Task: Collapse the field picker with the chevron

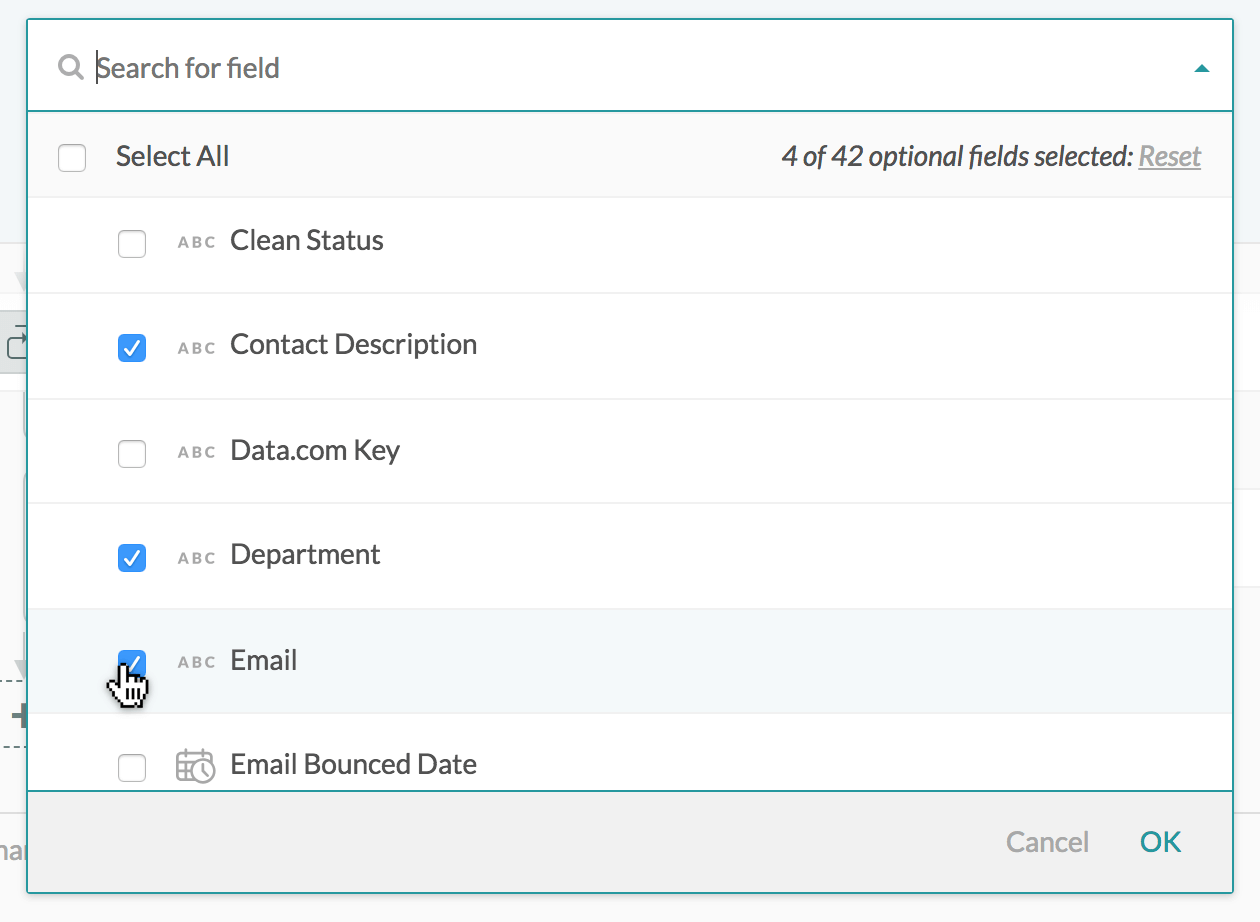Action: point(1203,67)
